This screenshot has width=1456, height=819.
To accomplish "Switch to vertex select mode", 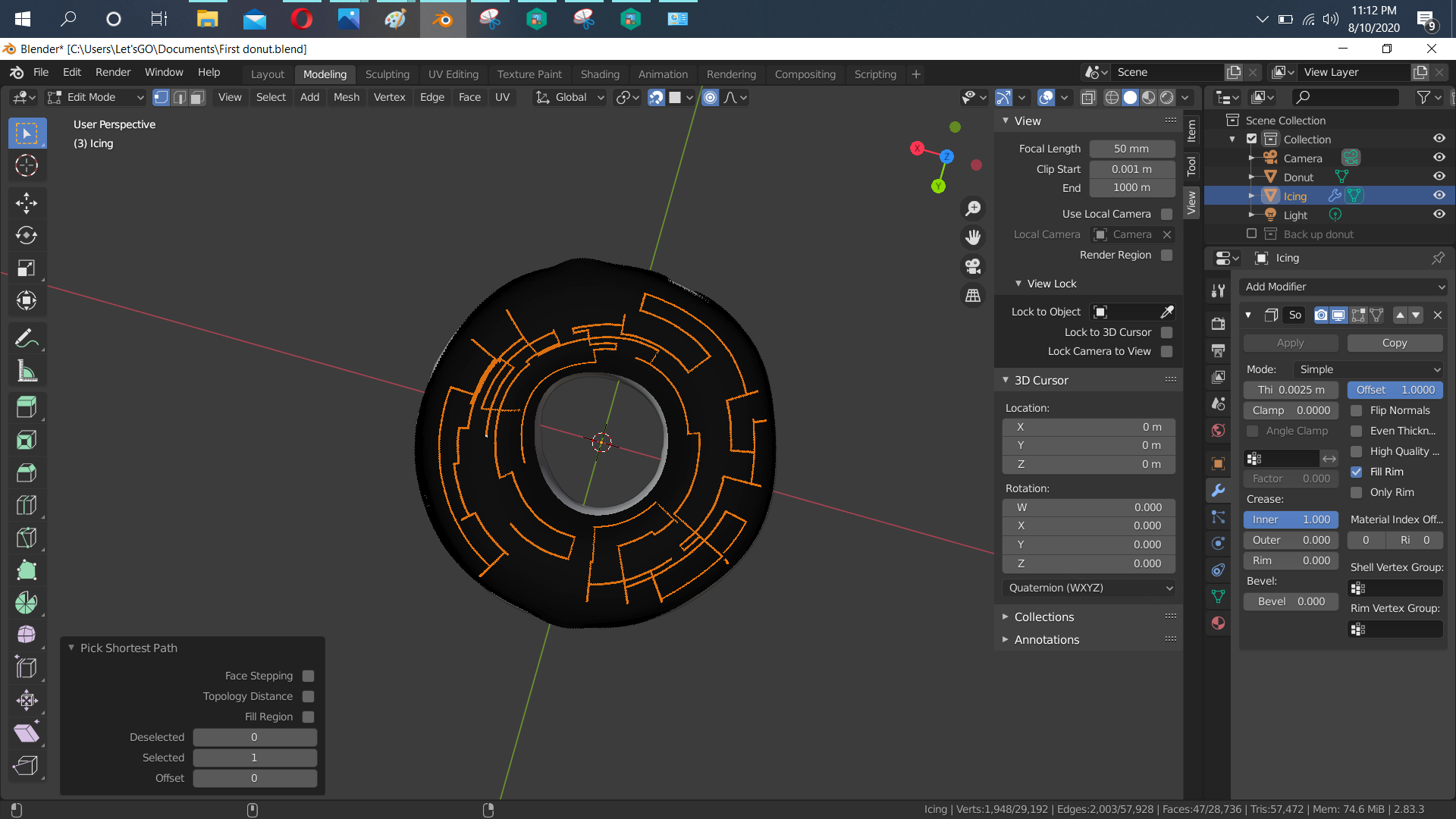I will [161, 97].
